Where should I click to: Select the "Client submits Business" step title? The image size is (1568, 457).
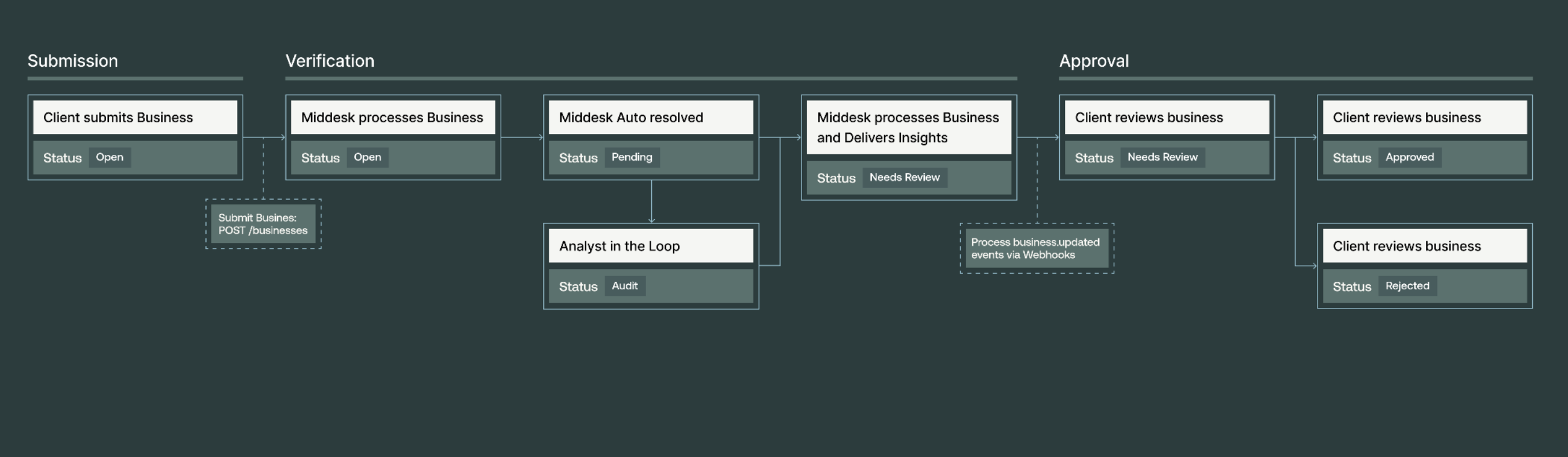[118, 118]
